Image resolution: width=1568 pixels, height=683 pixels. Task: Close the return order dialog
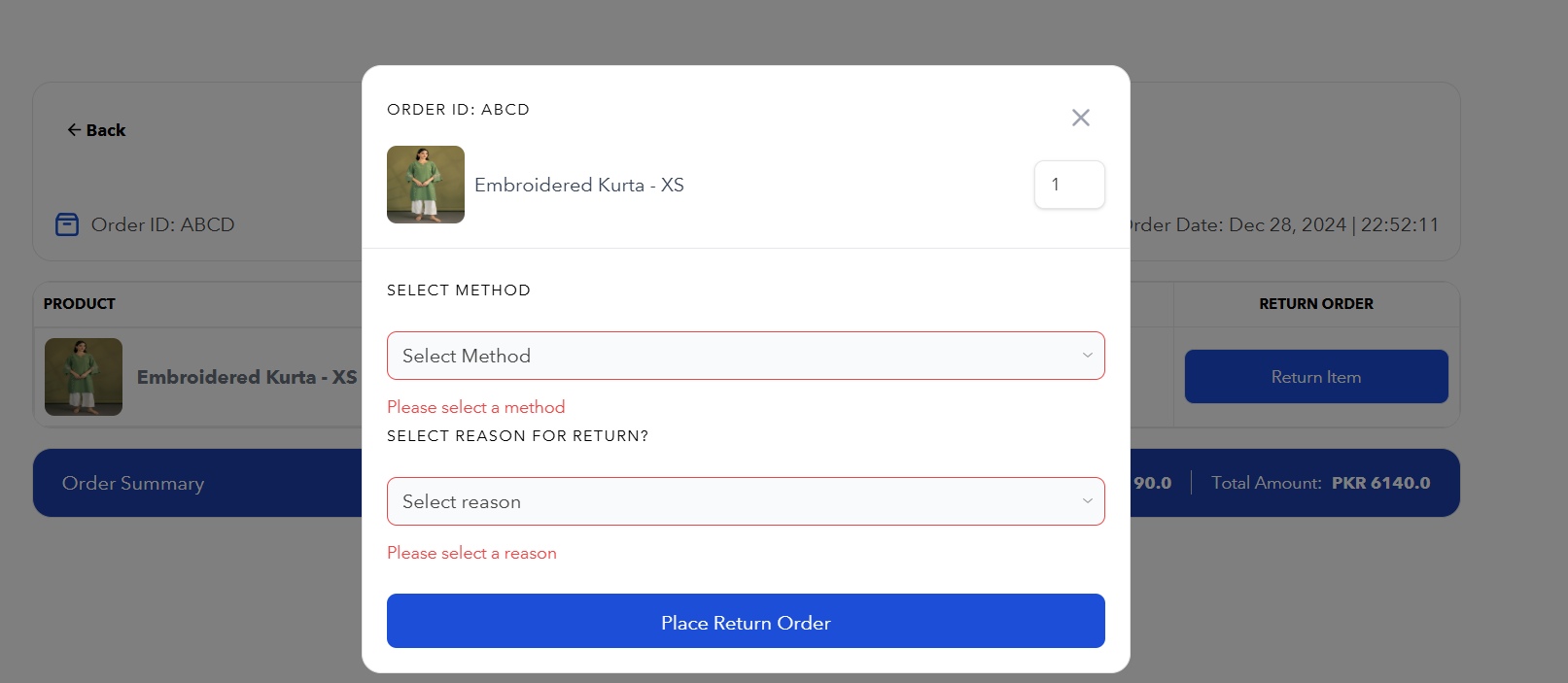point(1080,118)
